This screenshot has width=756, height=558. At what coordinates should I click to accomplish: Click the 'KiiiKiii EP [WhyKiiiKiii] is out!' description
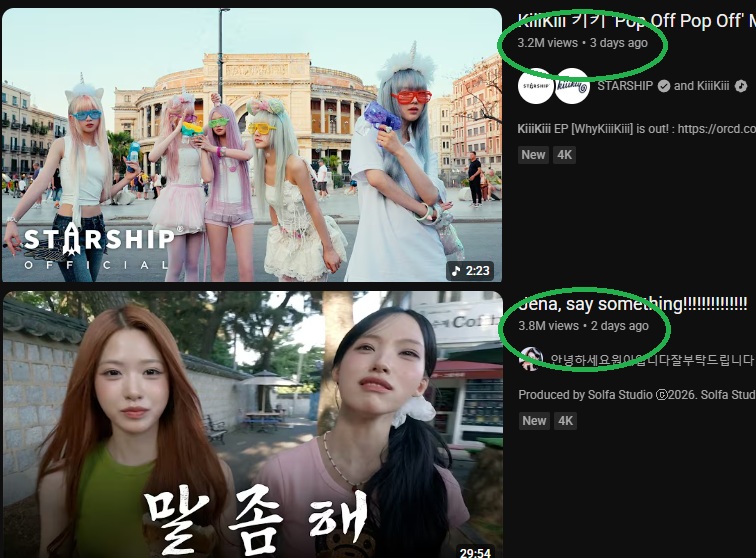click(x=636, y=129)
